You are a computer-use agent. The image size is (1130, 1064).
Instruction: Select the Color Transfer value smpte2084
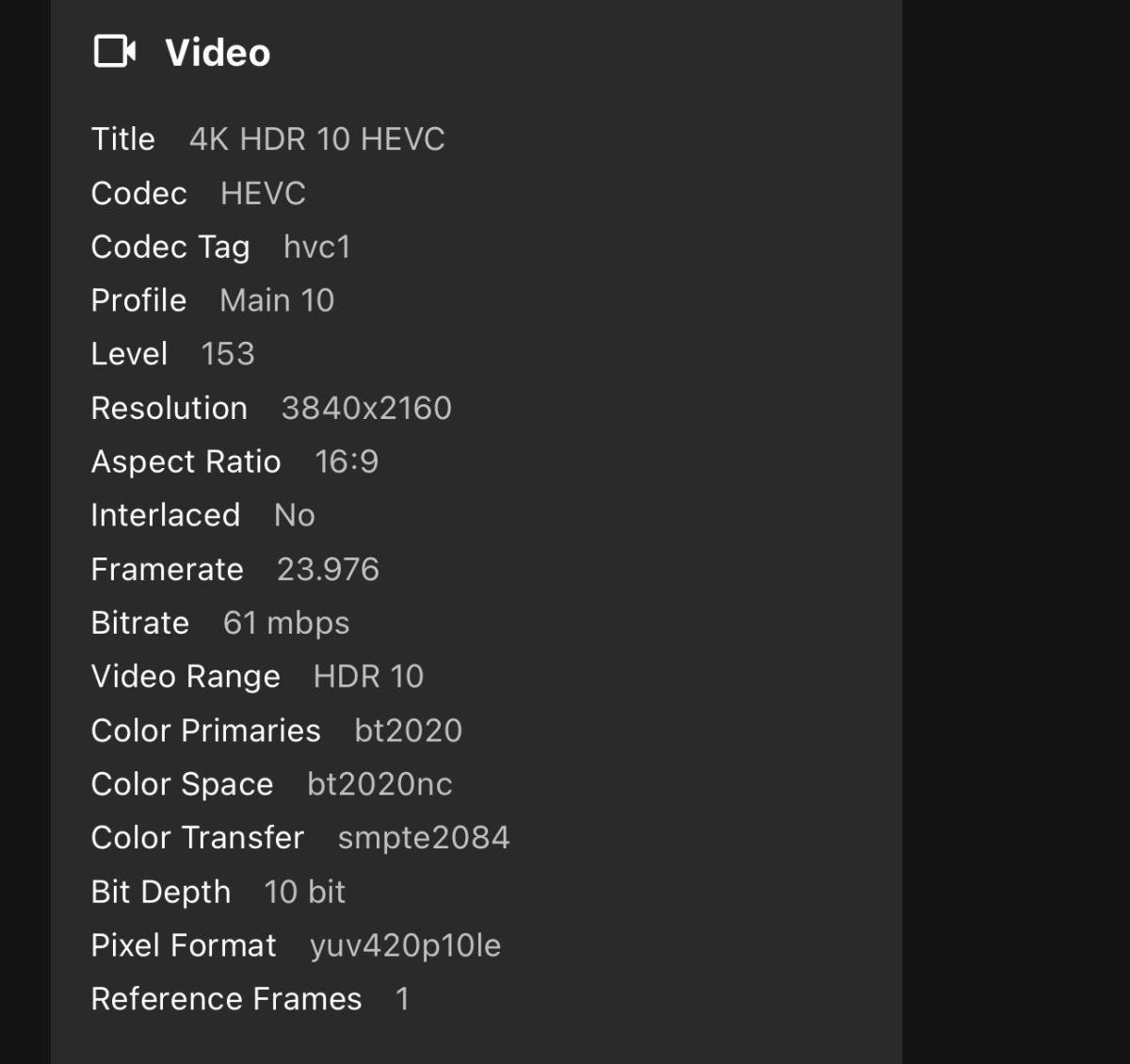(424, 838)
